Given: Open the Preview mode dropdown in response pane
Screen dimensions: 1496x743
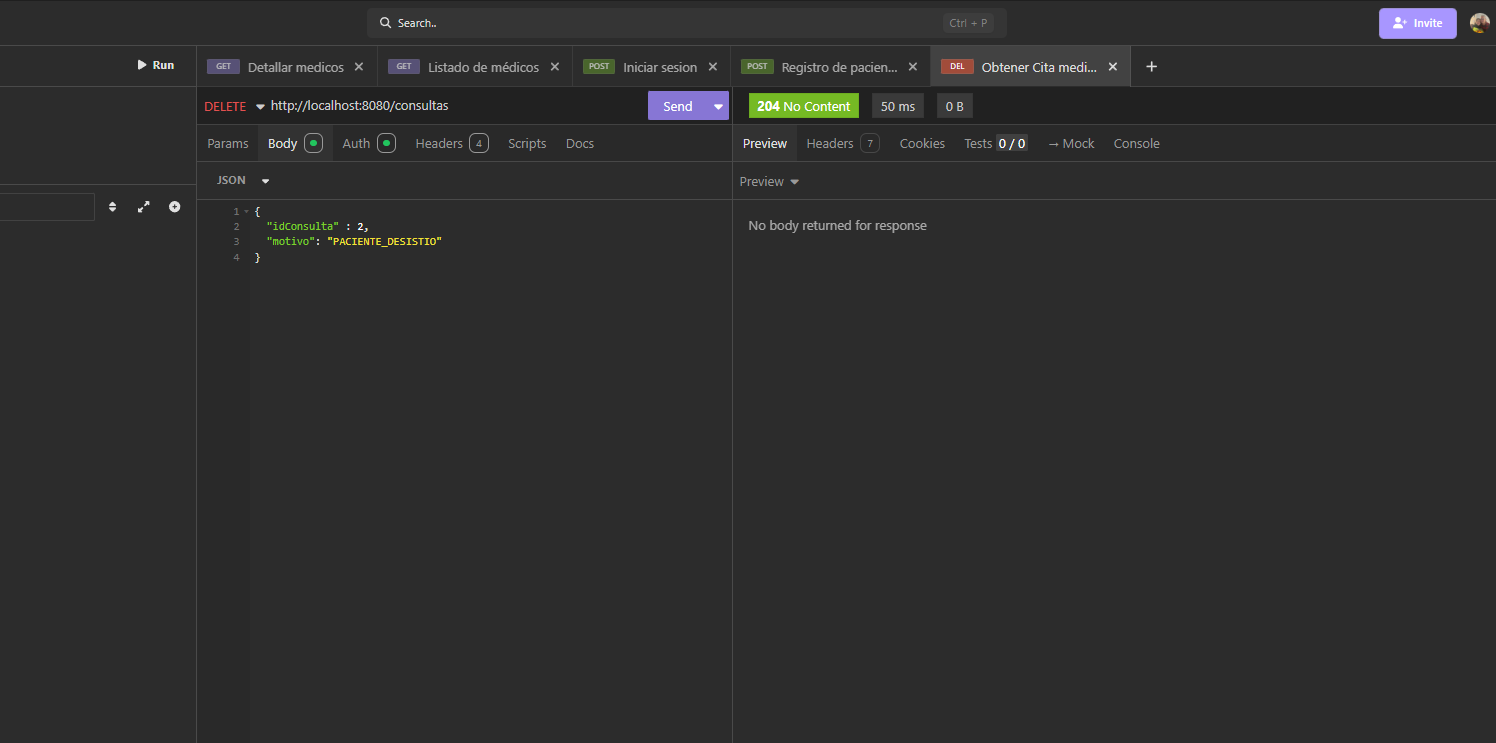Looking at the screenshot, I should pos(769,181).
